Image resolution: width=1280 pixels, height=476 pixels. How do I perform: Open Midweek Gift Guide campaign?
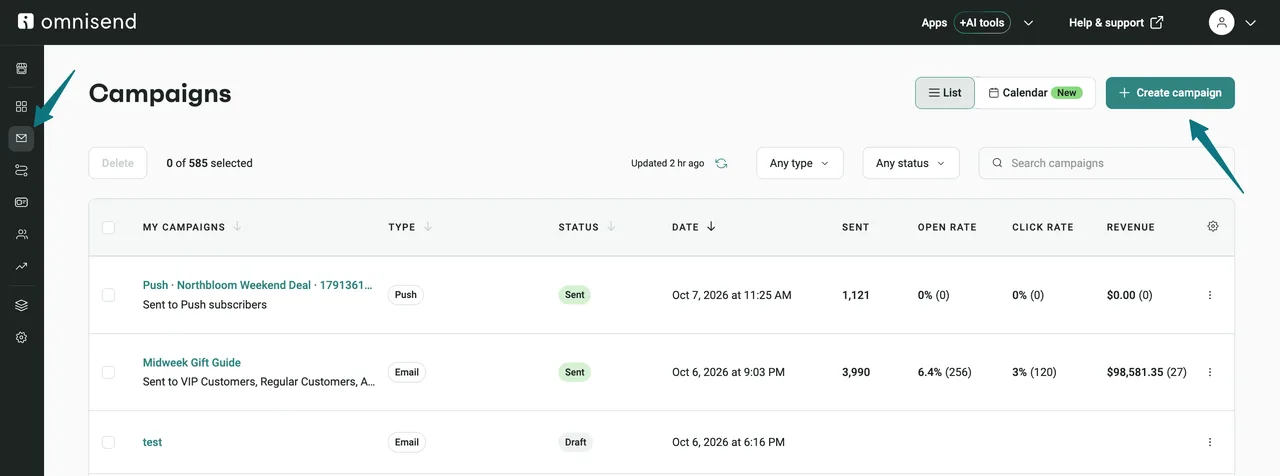pyautogui.click(x=192, y=362)
